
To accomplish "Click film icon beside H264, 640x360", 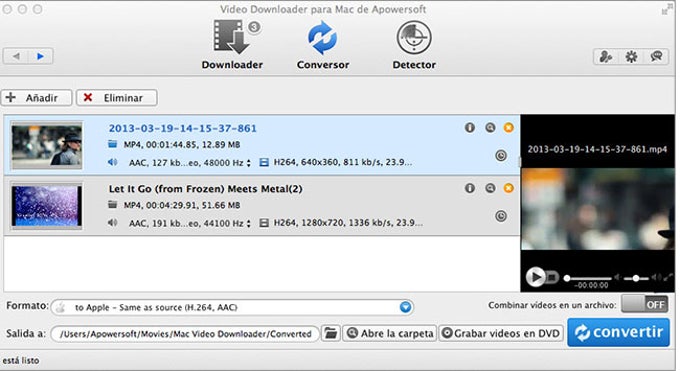I will [x=264, y=162].
